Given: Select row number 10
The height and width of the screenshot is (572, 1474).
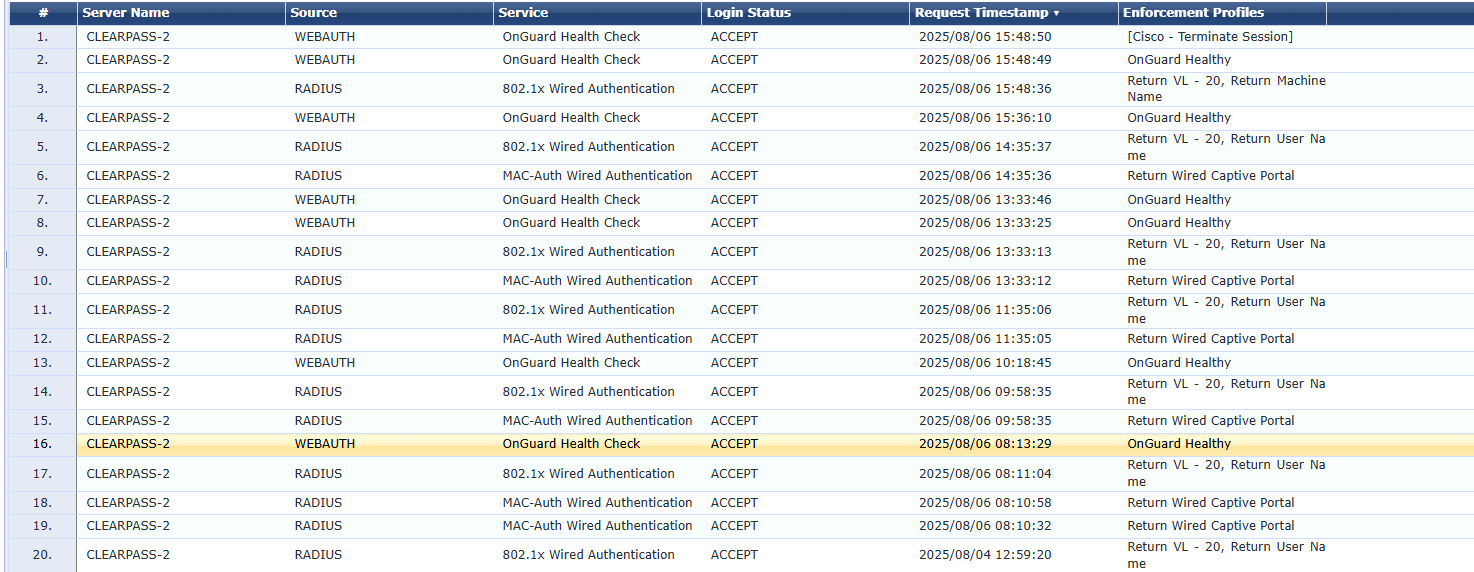Looking at the screenshot, I should pos(42,281).
